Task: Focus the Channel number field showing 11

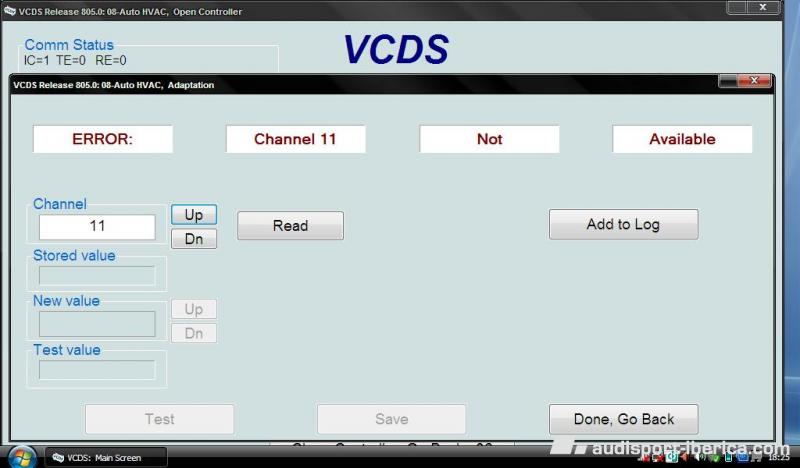Action: (97, 227)
